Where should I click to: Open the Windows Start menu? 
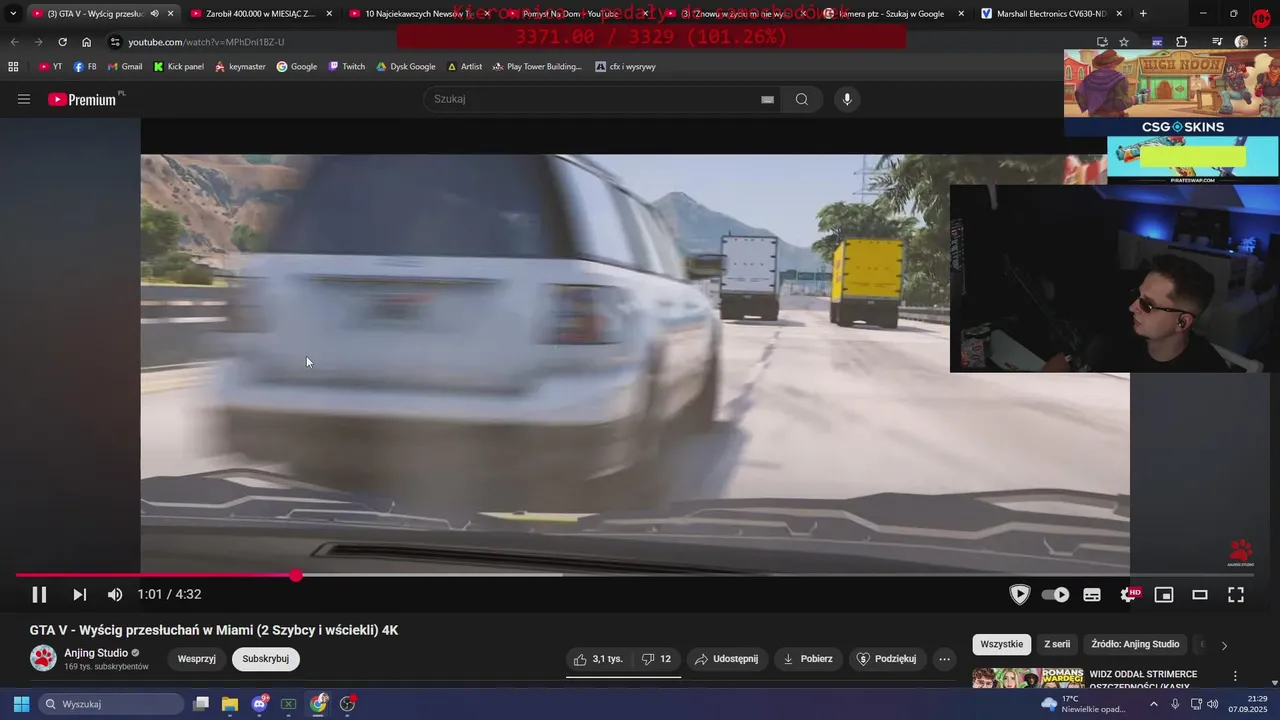click(21, 704)
